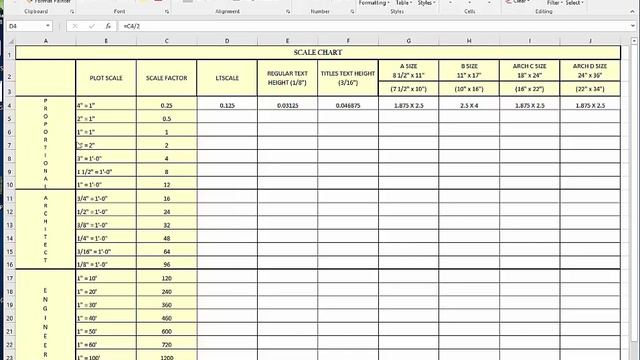Open the Name Box dropdown arrow
640x360 pixels.
tap(48, 26)
